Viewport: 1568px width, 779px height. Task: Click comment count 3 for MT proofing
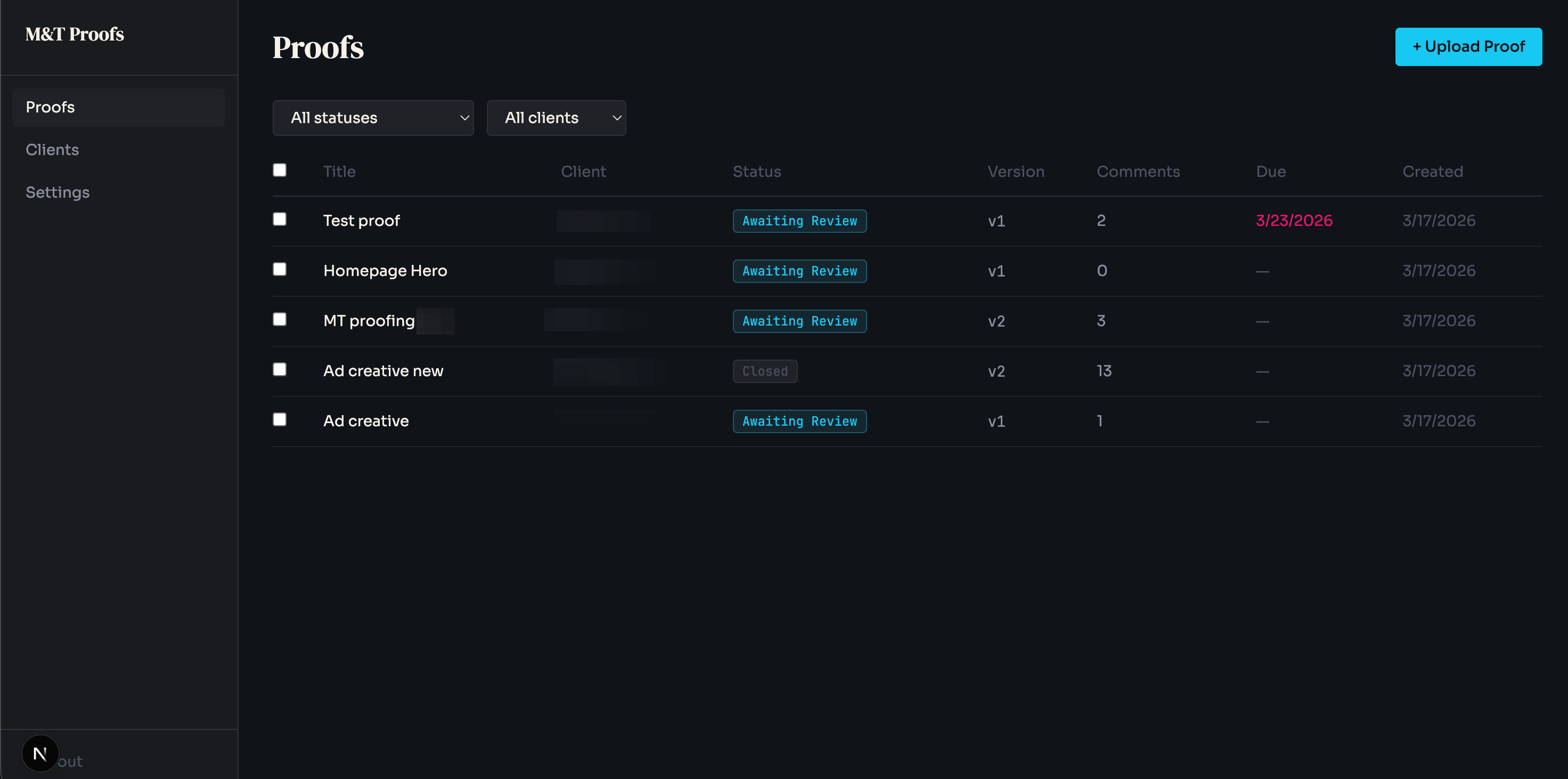point(1101,321)
